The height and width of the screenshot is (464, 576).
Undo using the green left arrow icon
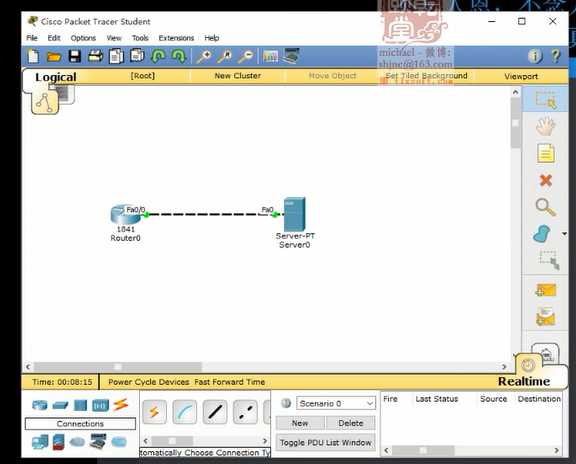coord(158,56)
